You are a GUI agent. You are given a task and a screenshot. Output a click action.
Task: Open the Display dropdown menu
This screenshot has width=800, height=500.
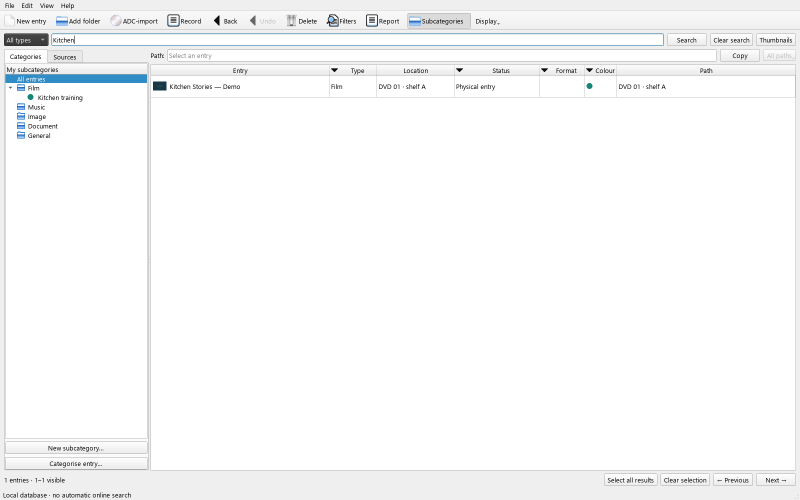click(487, 21)
